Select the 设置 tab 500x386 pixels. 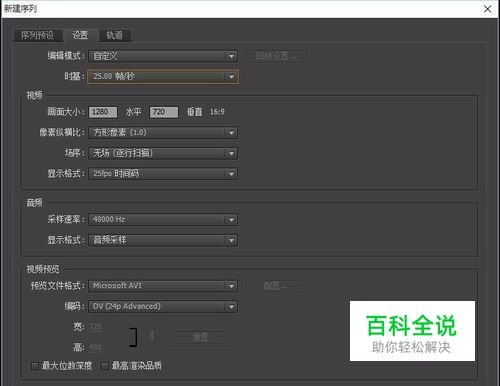coord(80,35)
